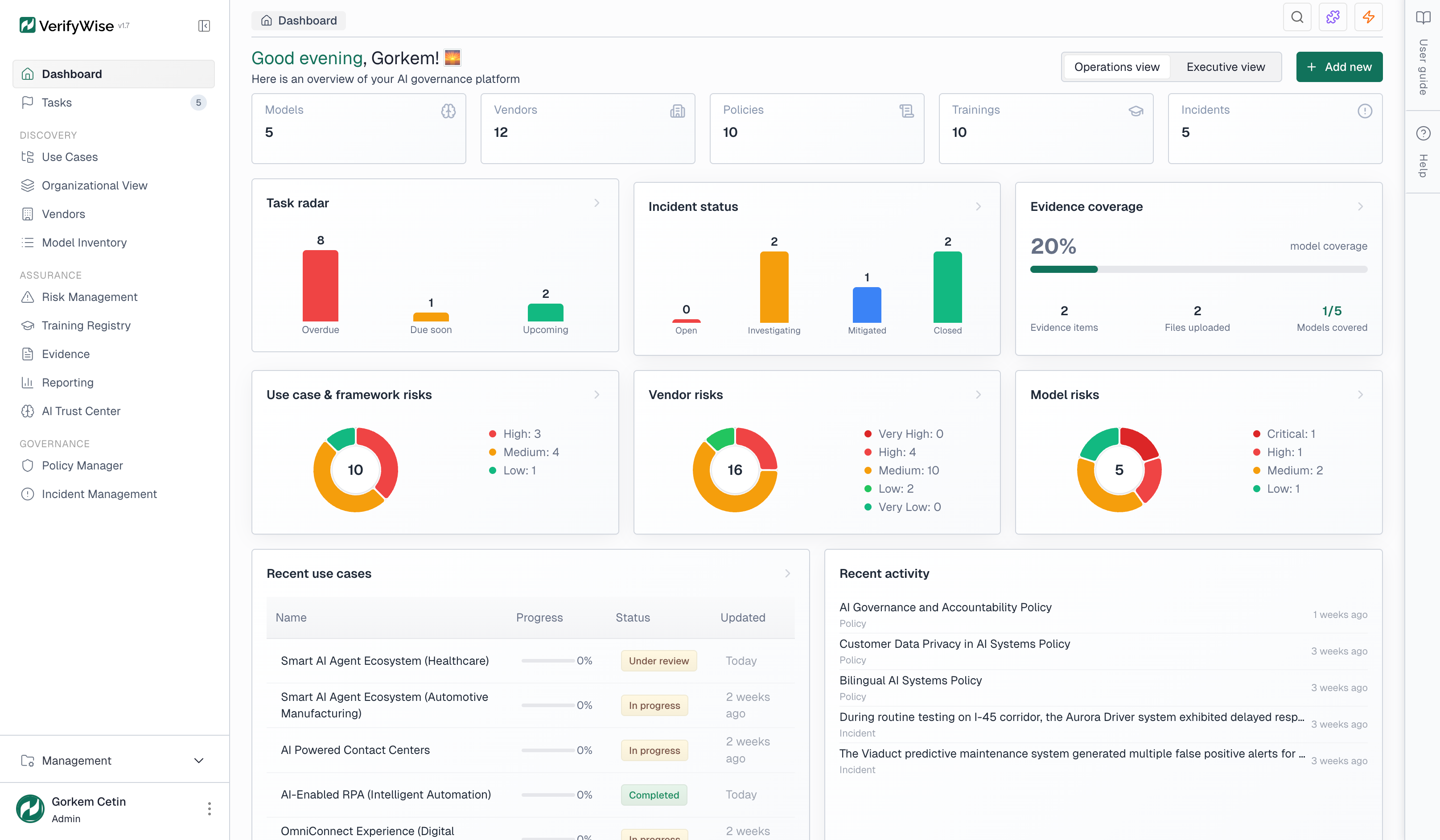The image size is (1440, 840).
Task: Open Incident status details chevron
Action: coord(978,206)
